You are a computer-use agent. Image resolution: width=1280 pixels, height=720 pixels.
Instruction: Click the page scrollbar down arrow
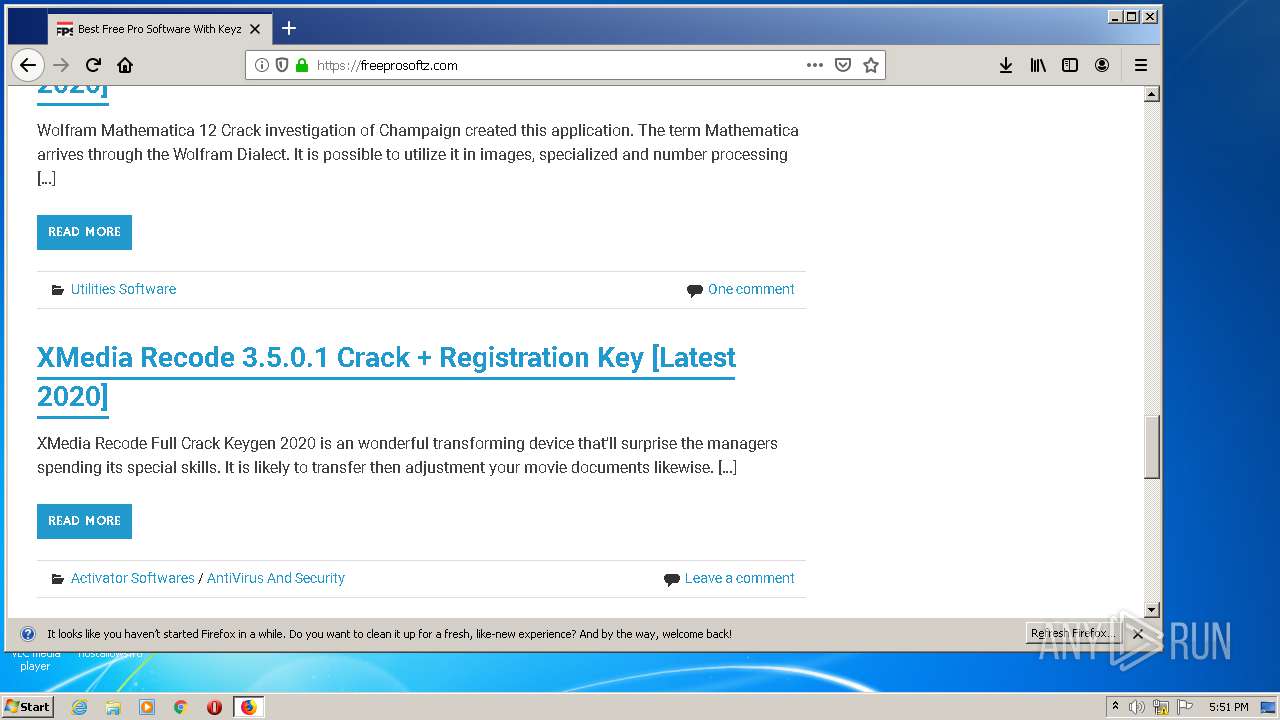(x=1152, y=609)
